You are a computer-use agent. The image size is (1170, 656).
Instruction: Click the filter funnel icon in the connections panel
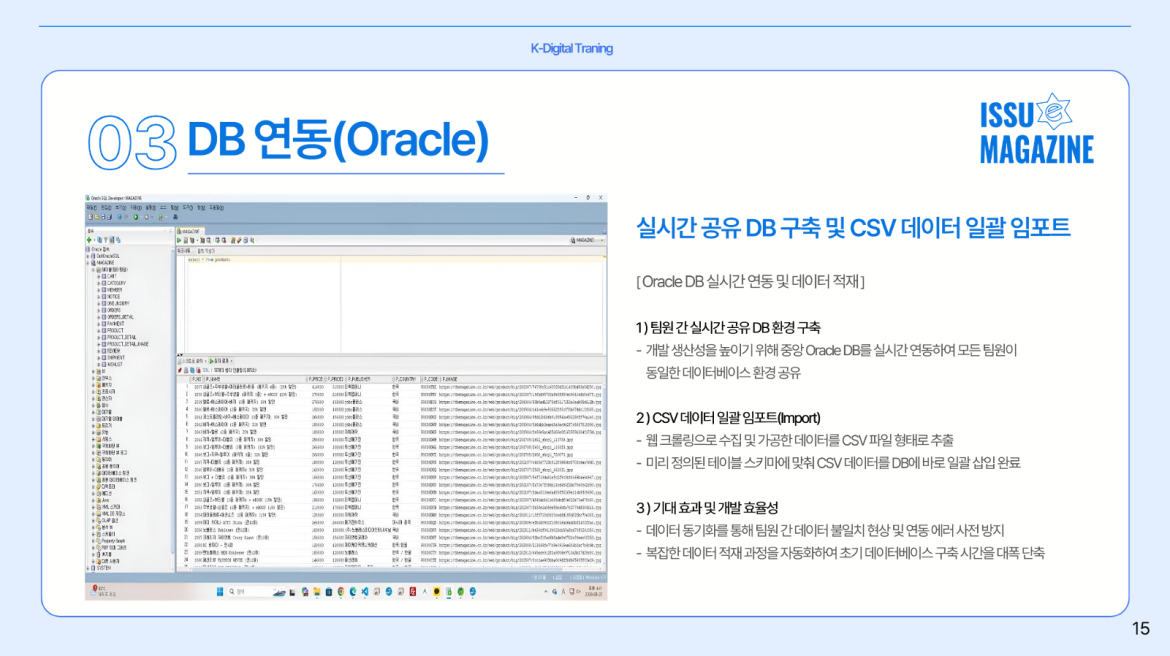105,240
